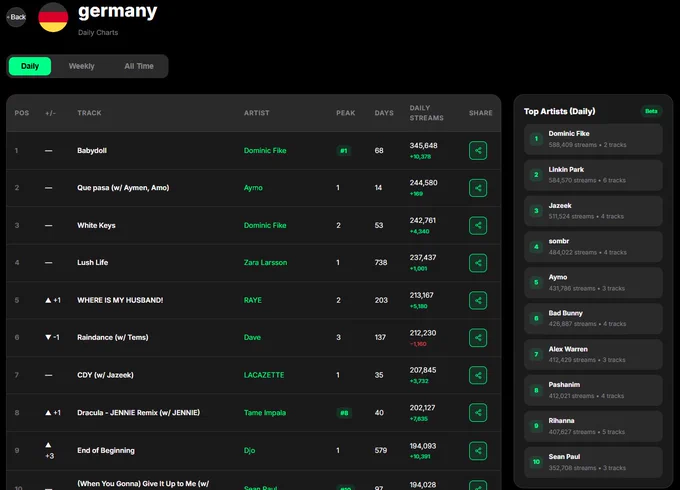Screen dimensions: 680x490
Task: Share the CDY track
Action: pyautogui.click(x=477, y=375)
